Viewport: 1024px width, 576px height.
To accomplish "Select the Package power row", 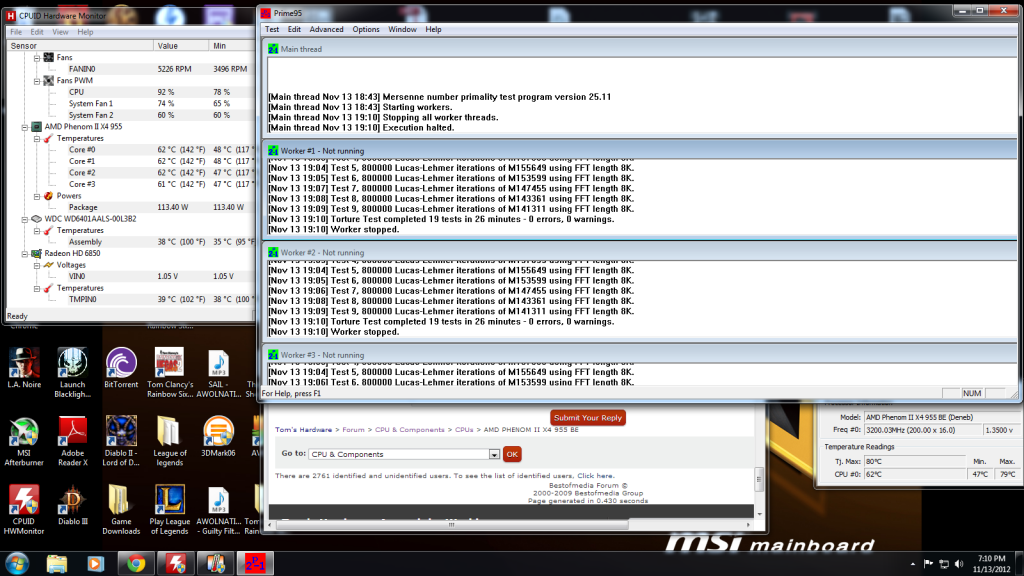I will 131,208.
